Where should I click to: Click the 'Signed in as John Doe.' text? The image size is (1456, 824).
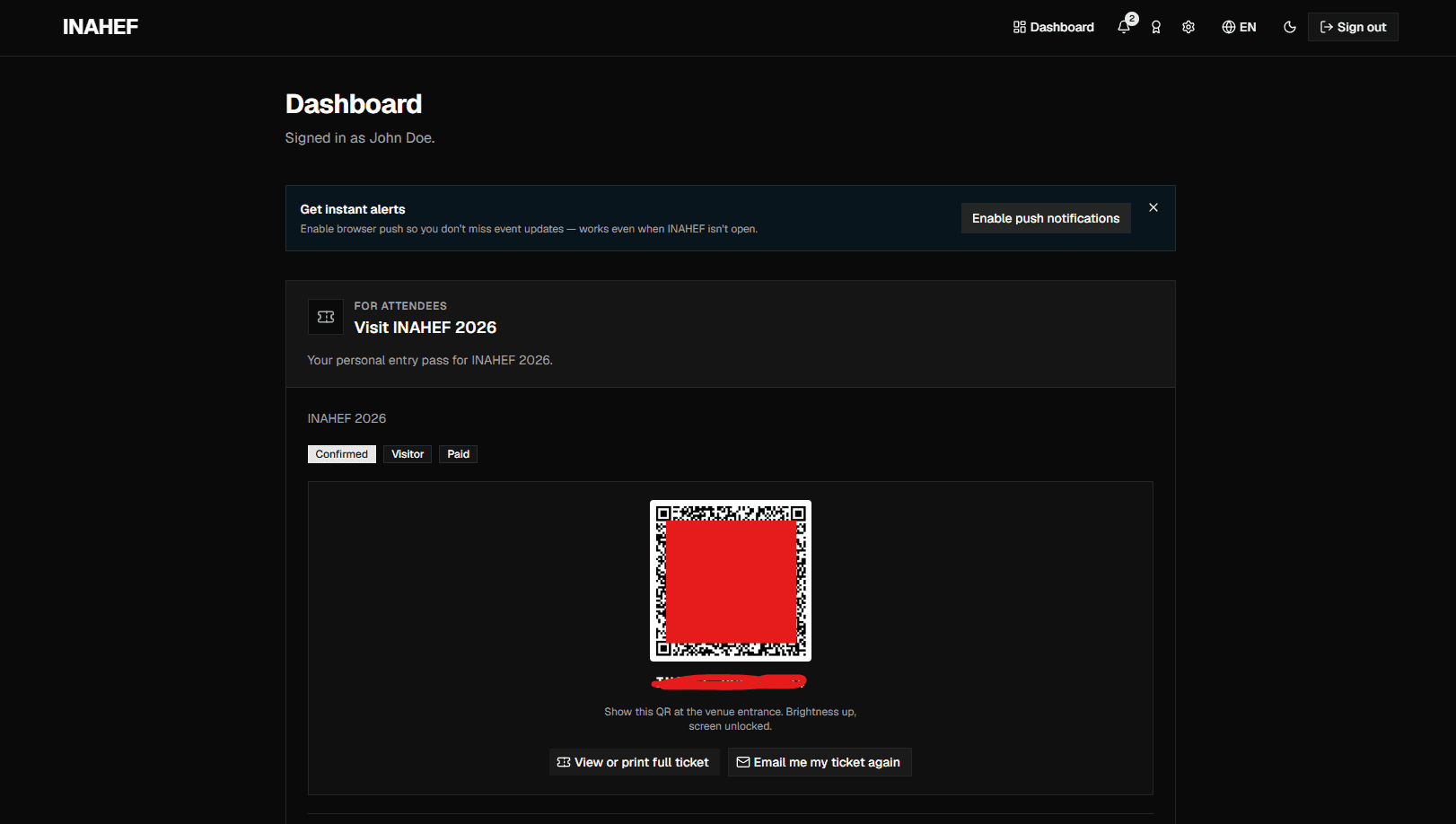point(360,137)
